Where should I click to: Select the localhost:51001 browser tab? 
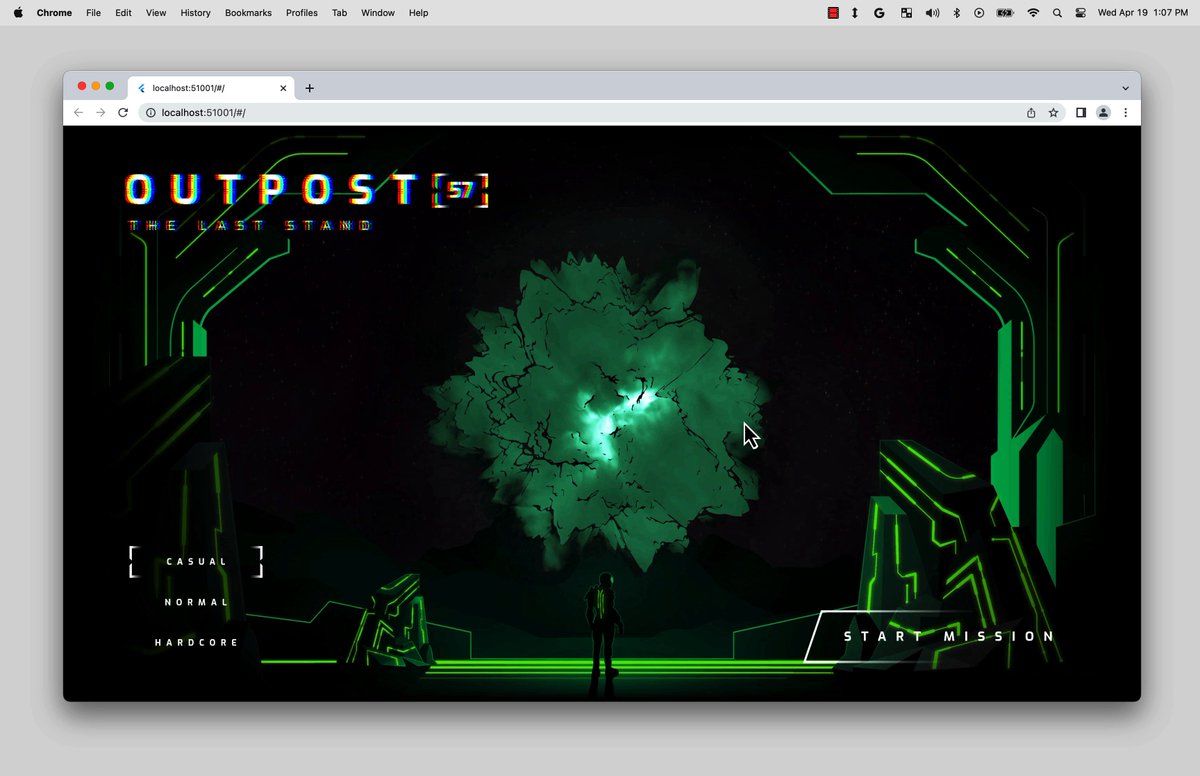point(213,88)
